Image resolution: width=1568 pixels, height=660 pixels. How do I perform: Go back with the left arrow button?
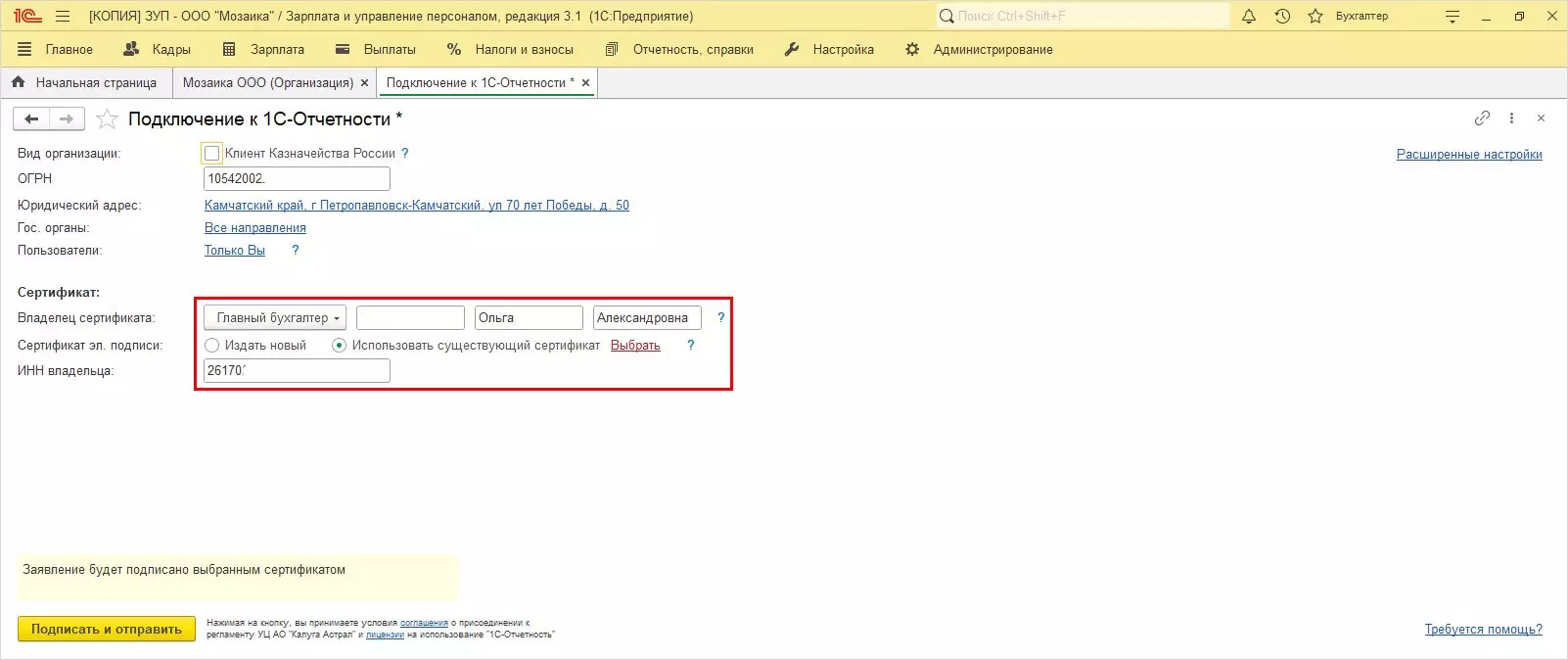(31, 118)
